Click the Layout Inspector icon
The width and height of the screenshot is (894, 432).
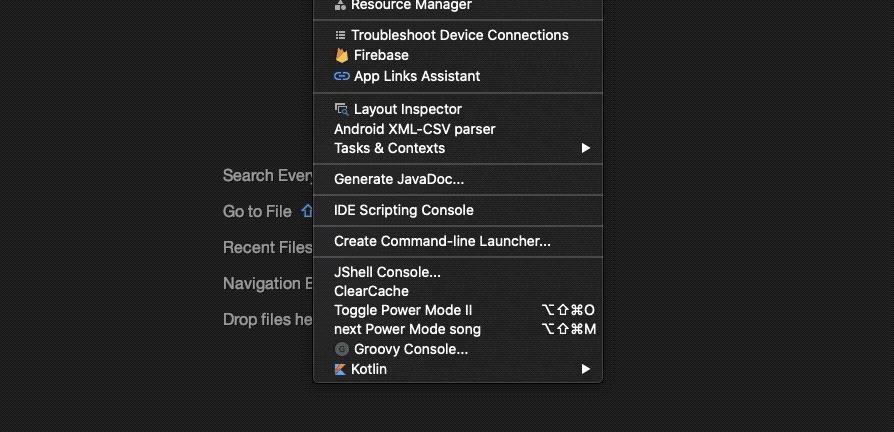(342, 109)
